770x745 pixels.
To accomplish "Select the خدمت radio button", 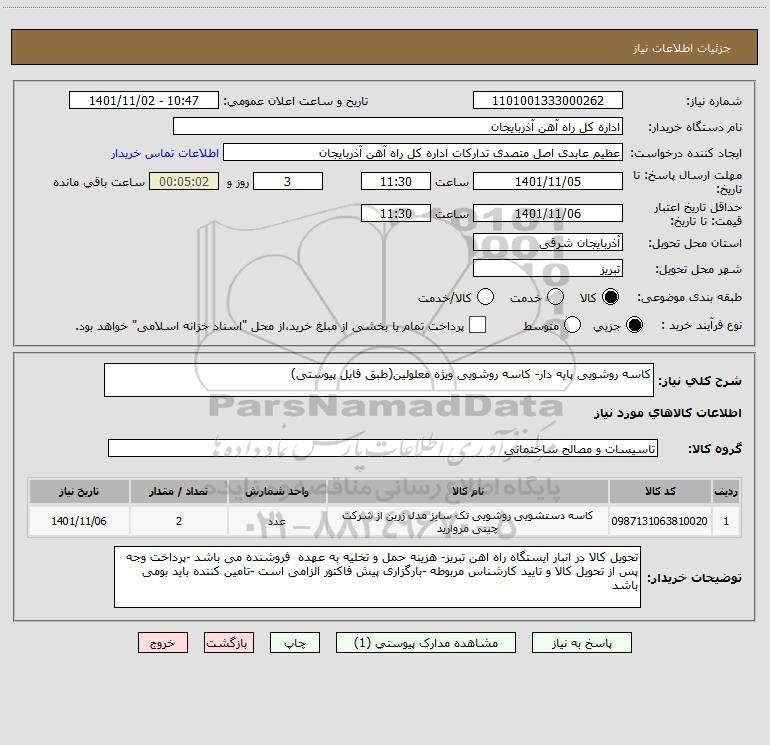I will (555, 297).
